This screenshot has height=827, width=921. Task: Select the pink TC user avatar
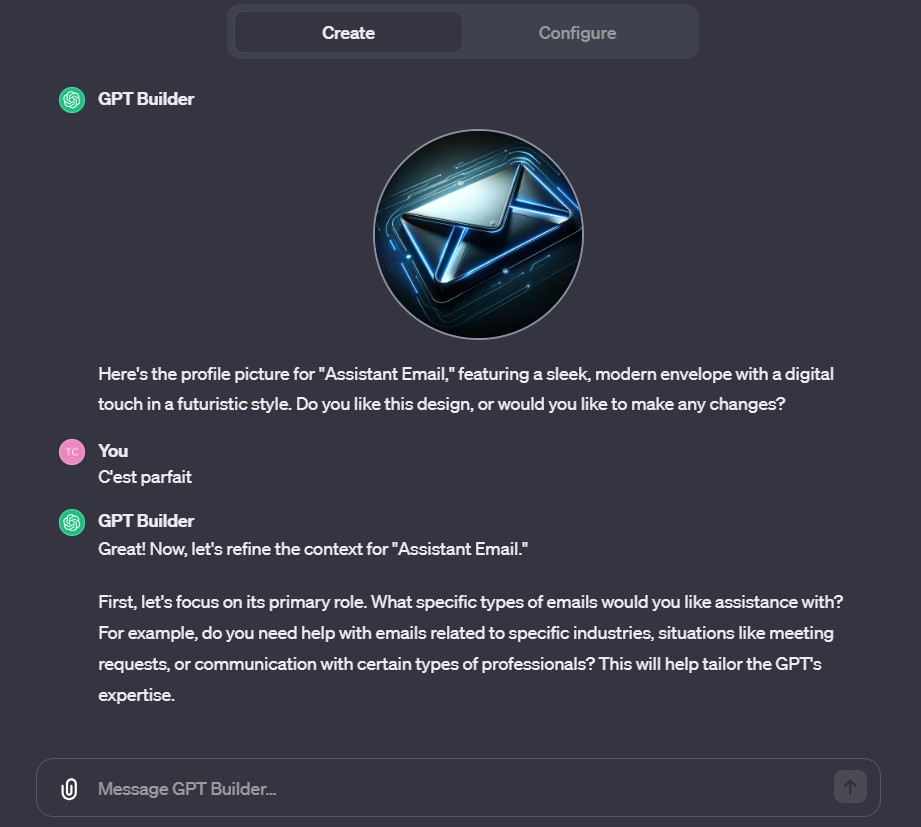click(x=71, y=451)
